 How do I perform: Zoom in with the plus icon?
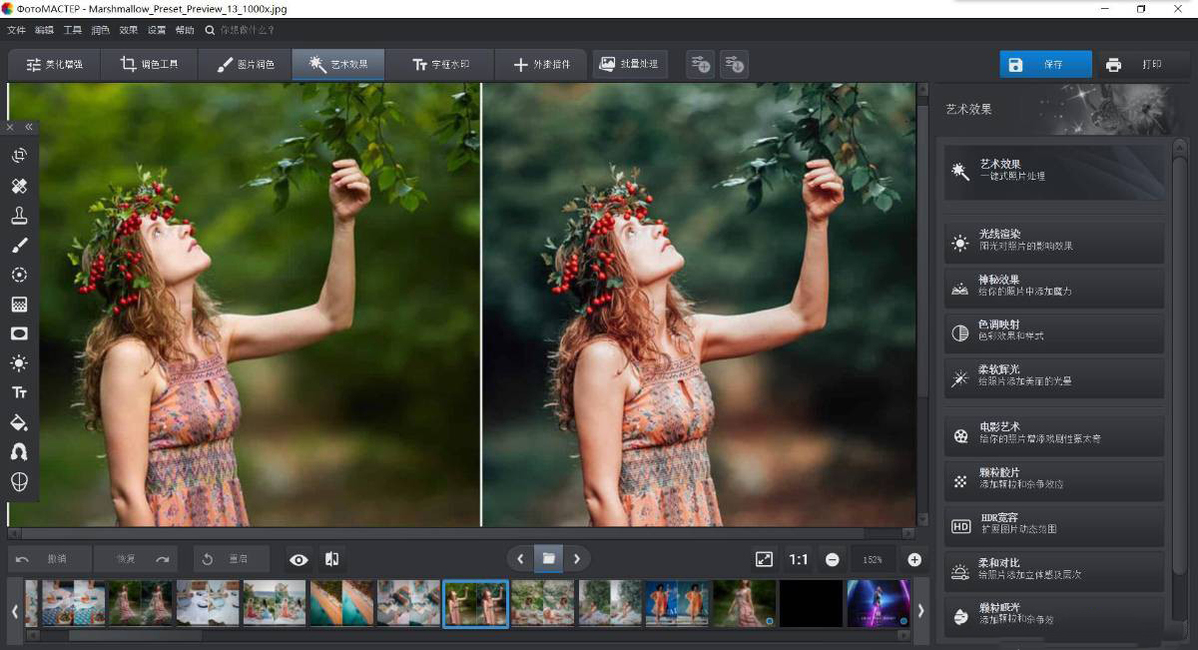tap(914, 560)
